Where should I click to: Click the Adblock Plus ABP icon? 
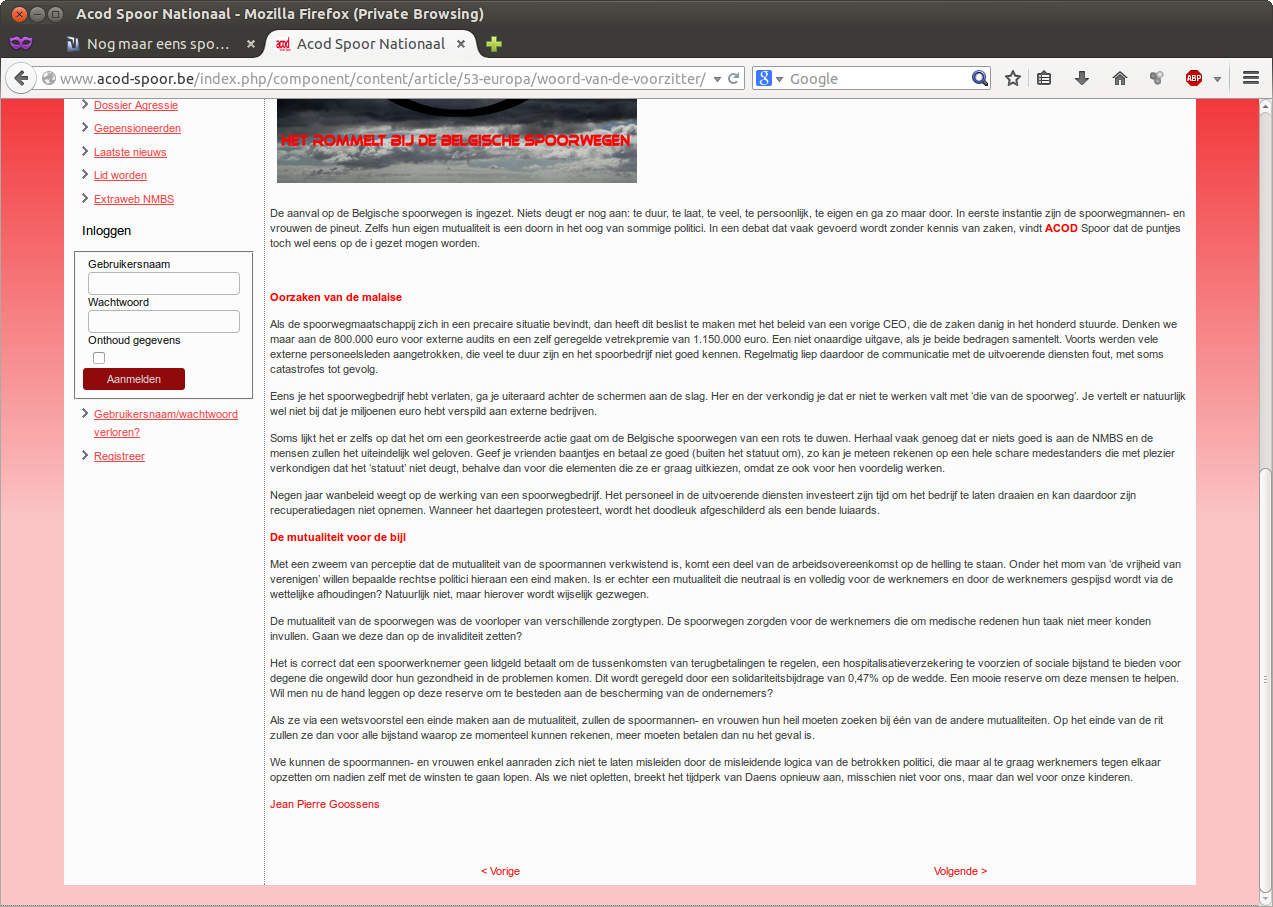coord(1193,78)
